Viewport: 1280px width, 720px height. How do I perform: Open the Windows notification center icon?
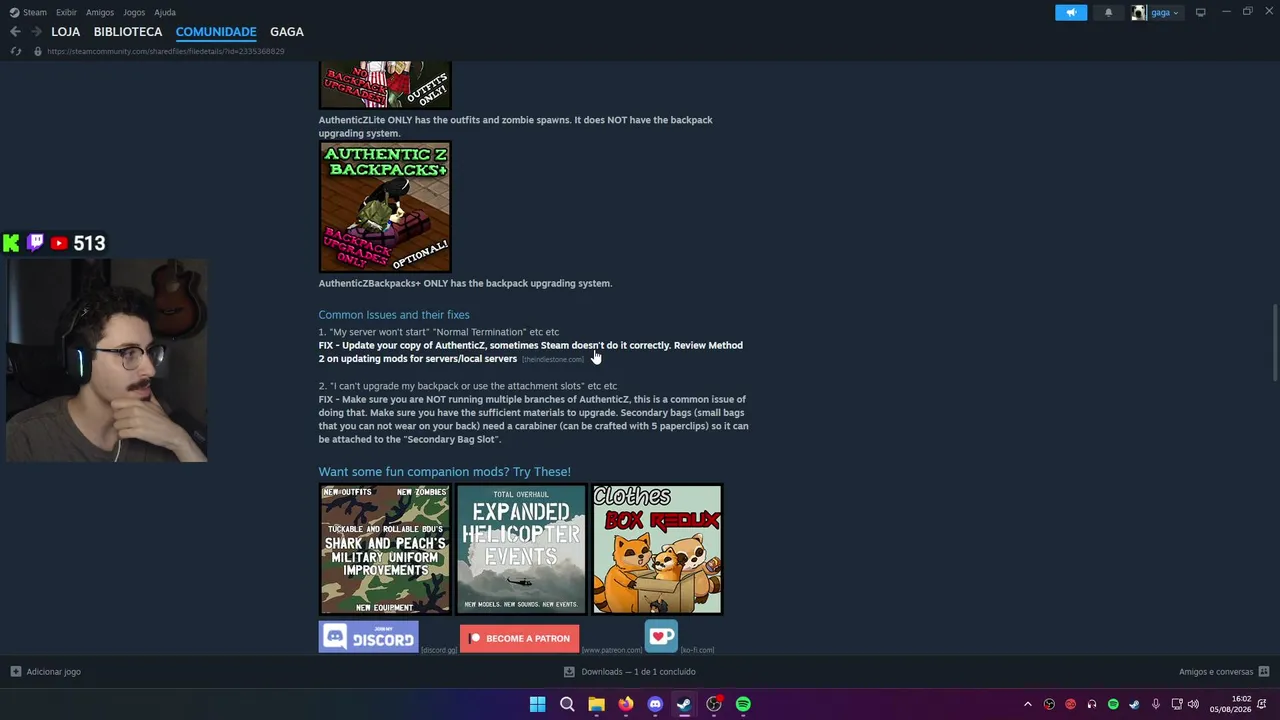point(1262,704)
